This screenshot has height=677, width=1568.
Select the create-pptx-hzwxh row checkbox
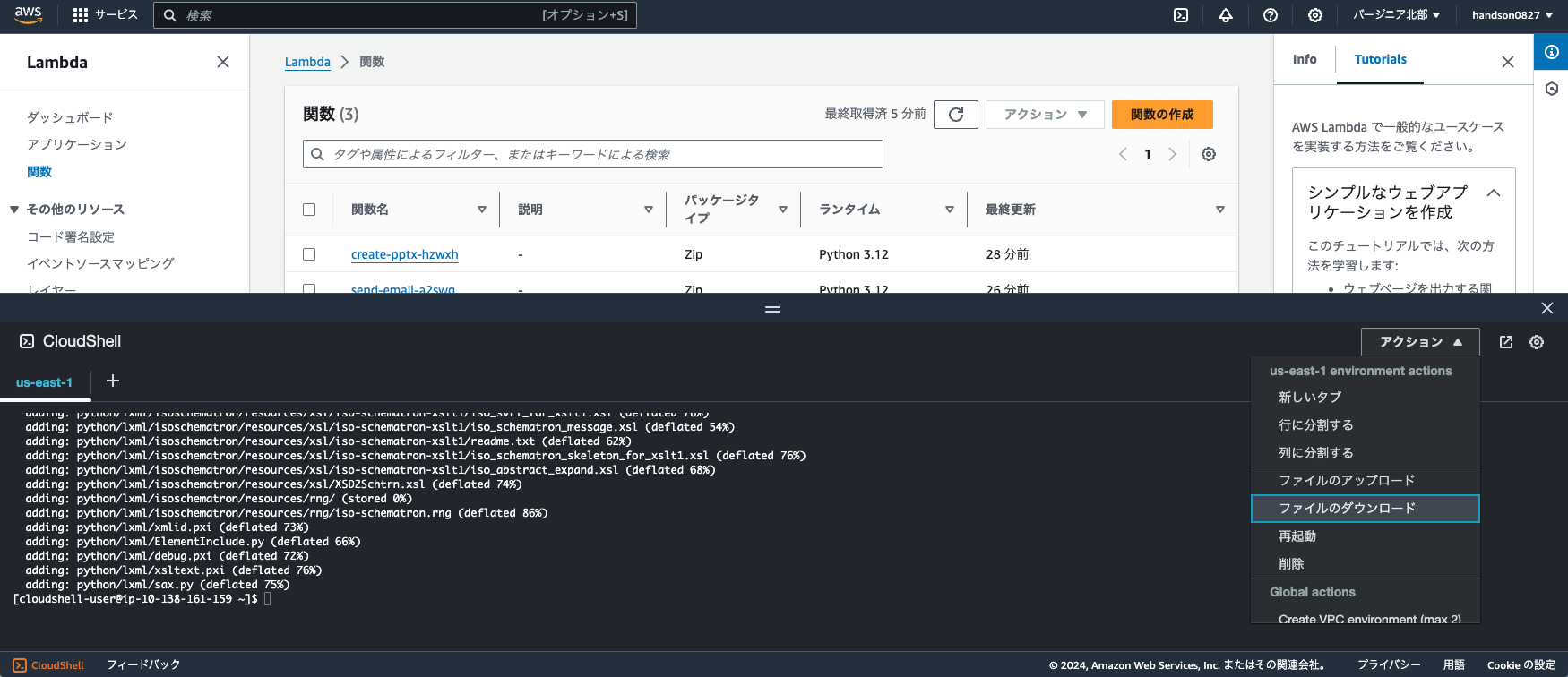[x=309, y=254]
